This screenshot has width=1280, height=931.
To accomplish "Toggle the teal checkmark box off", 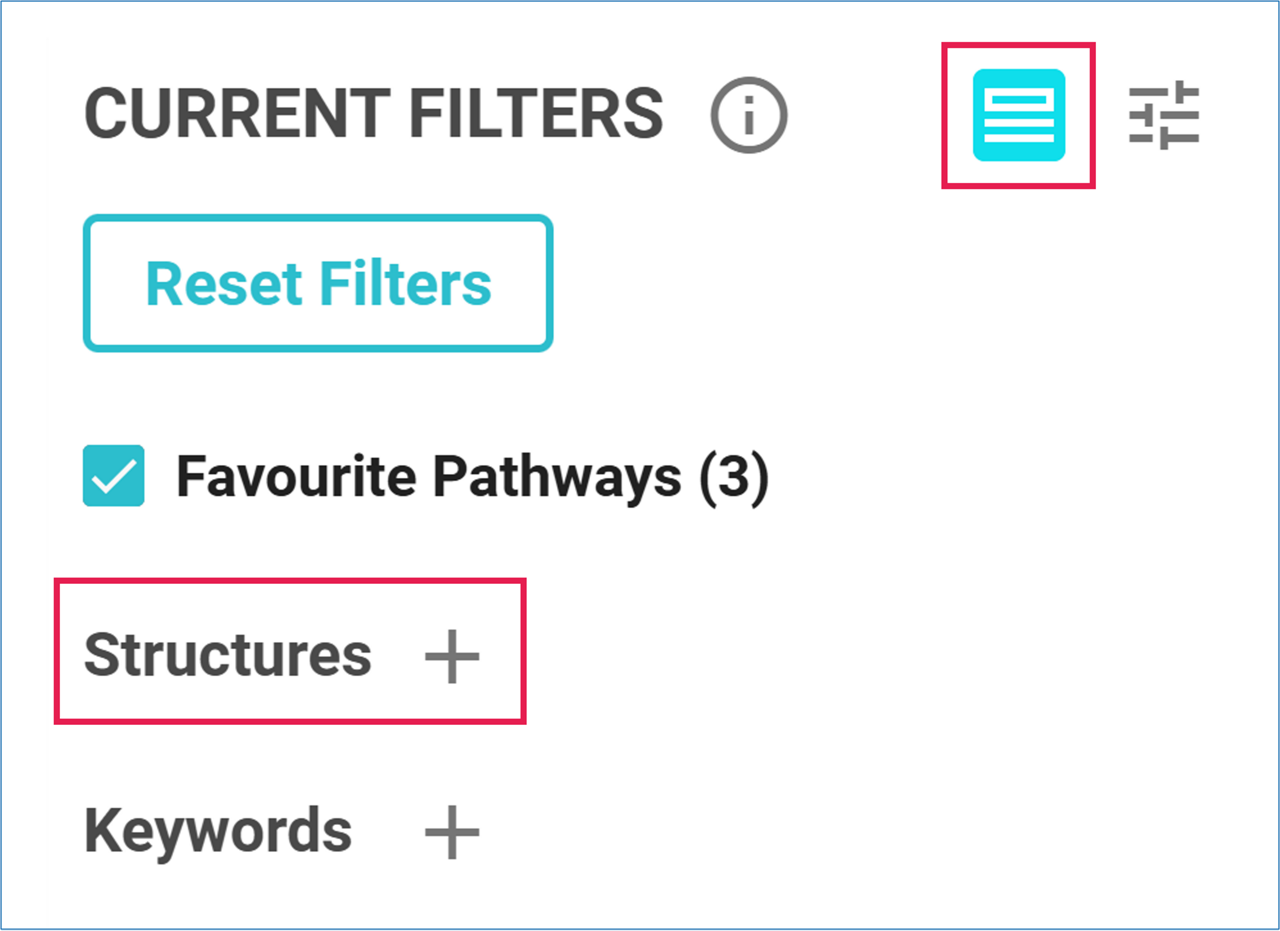I will coord(113,476).
